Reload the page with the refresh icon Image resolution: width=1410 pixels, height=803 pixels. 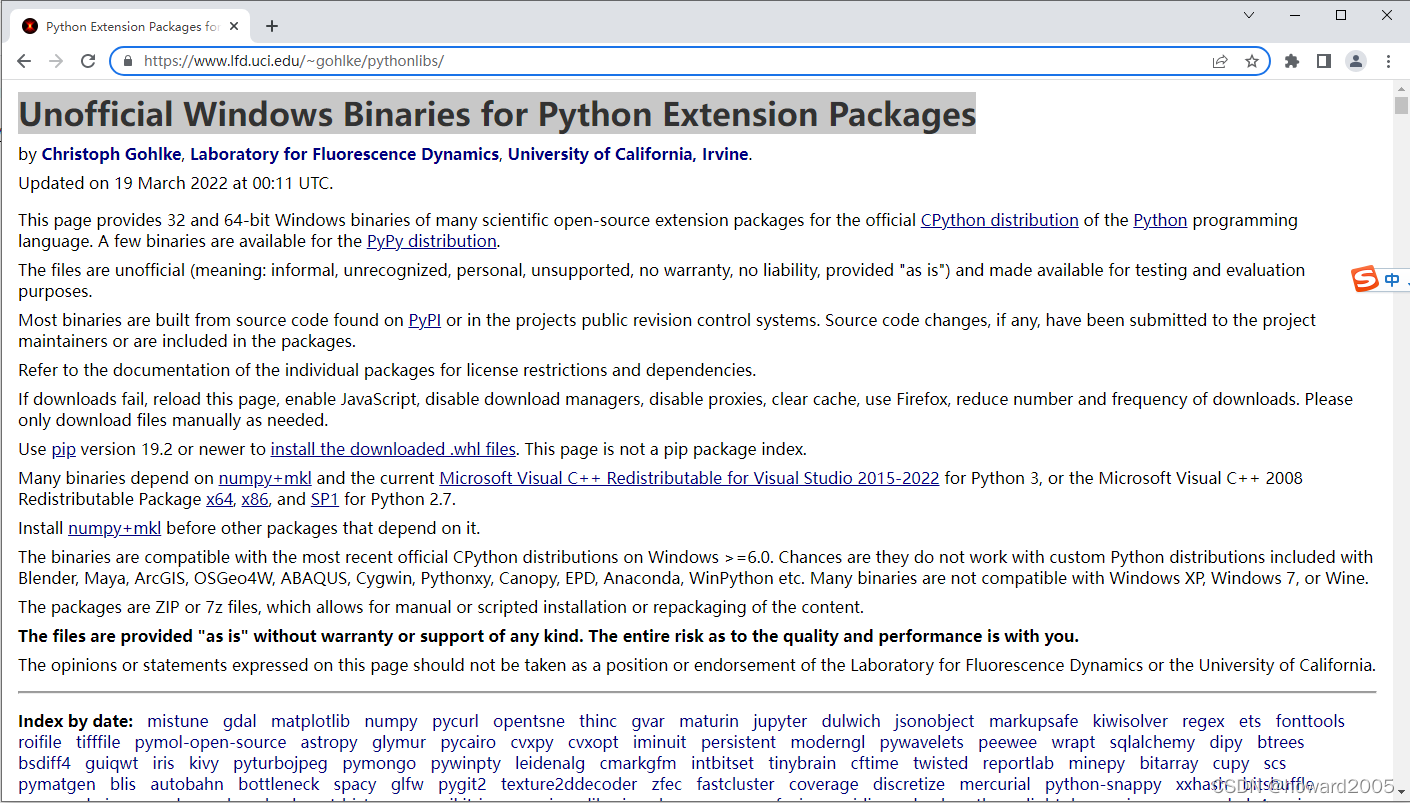pos(88,61)
